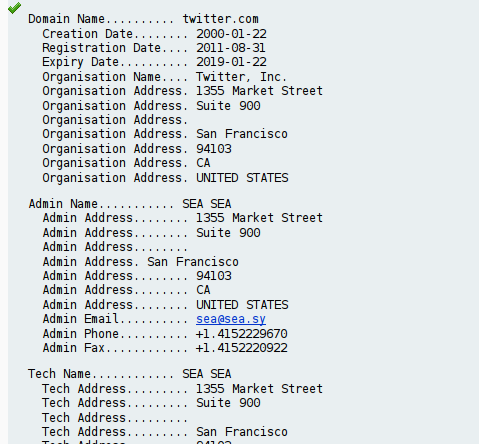Click the Admin Name SEA SEA value
This screenshot has height=444, width=479.
point(207,204)
